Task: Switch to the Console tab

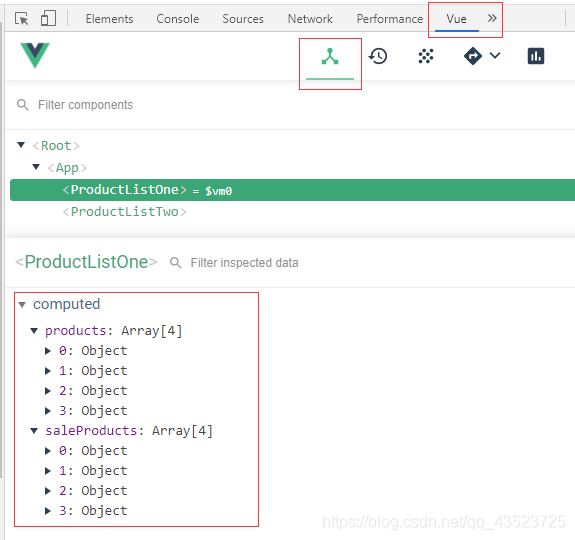Action: pyautogui.click(x=177, y=19)
